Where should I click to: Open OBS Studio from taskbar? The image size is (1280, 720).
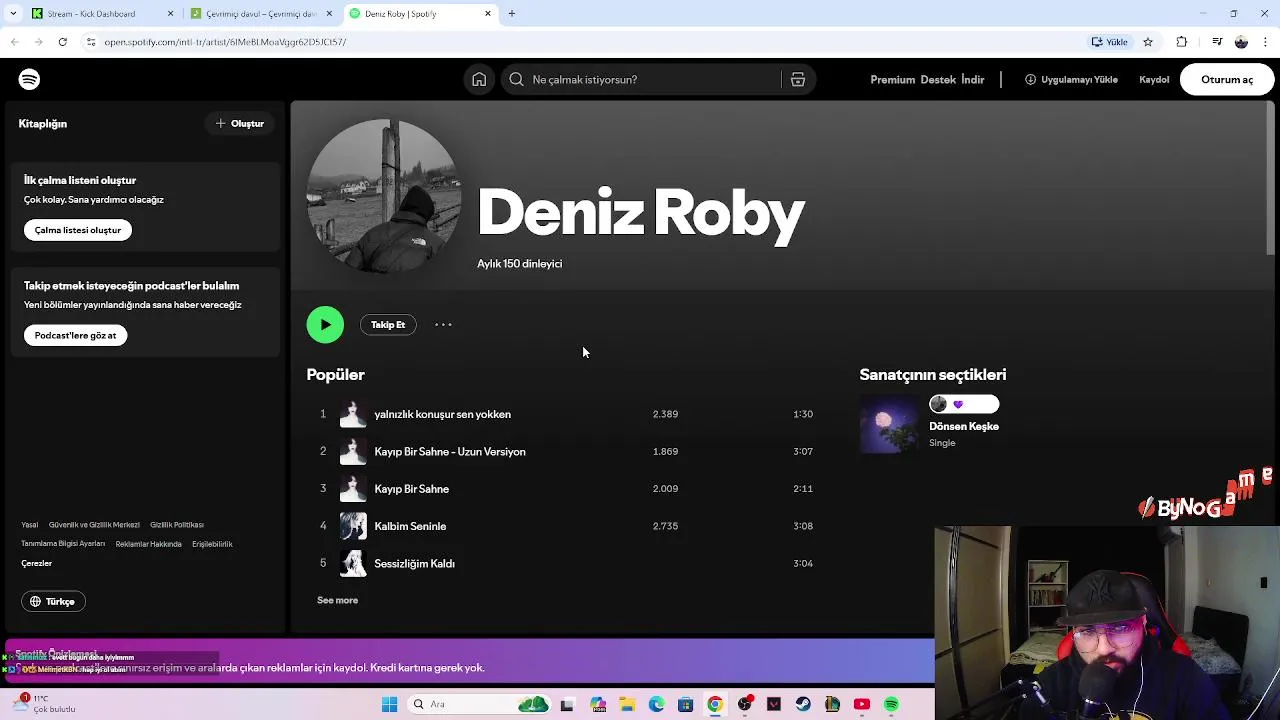(x=744, y=704)
